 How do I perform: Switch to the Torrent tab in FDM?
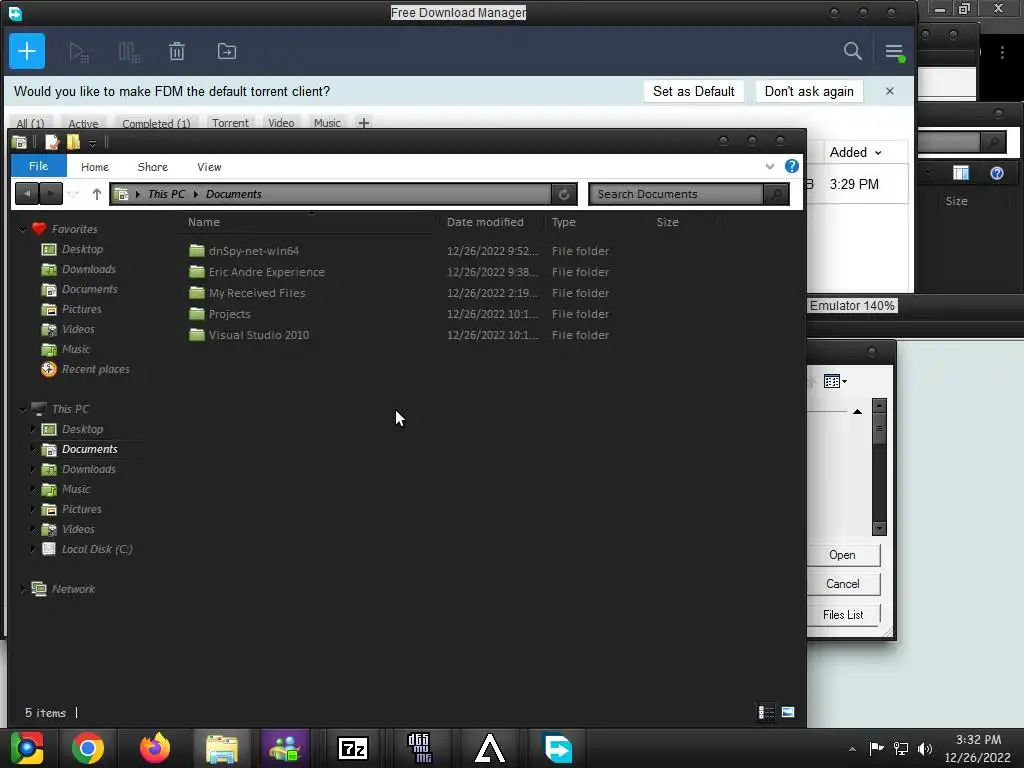(x=230, y=123)
